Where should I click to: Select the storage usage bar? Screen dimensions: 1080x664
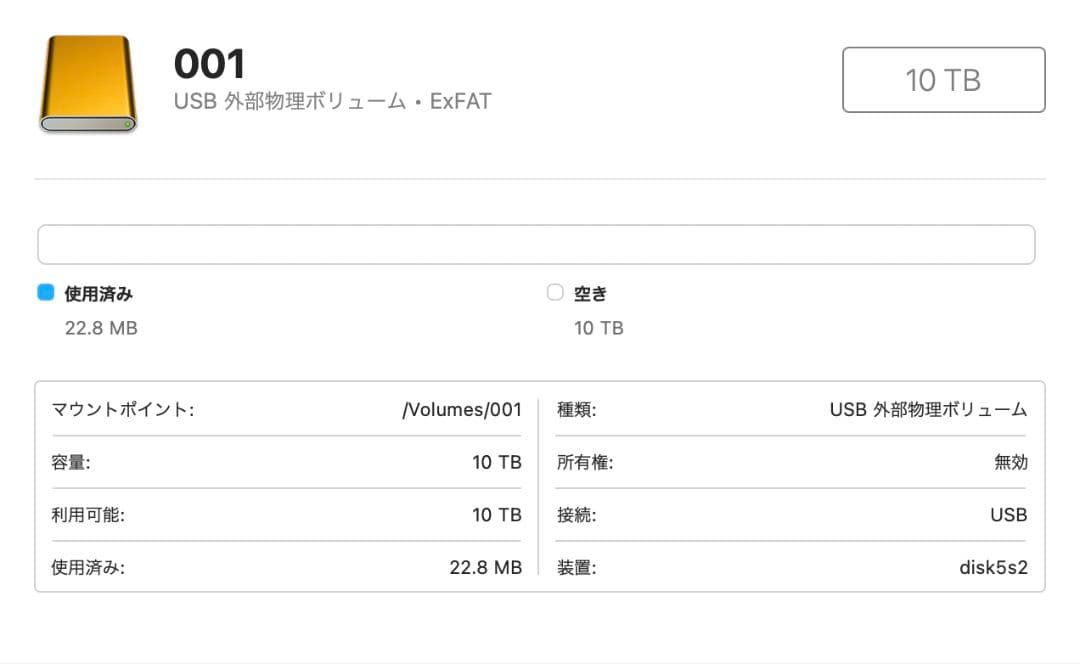point(535,243)
